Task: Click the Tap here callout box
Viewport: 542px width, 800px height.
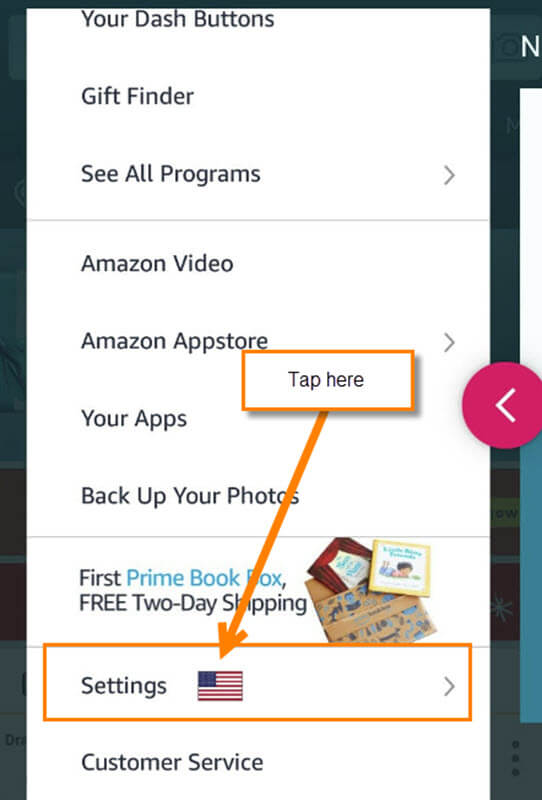Action: (328, 380)
